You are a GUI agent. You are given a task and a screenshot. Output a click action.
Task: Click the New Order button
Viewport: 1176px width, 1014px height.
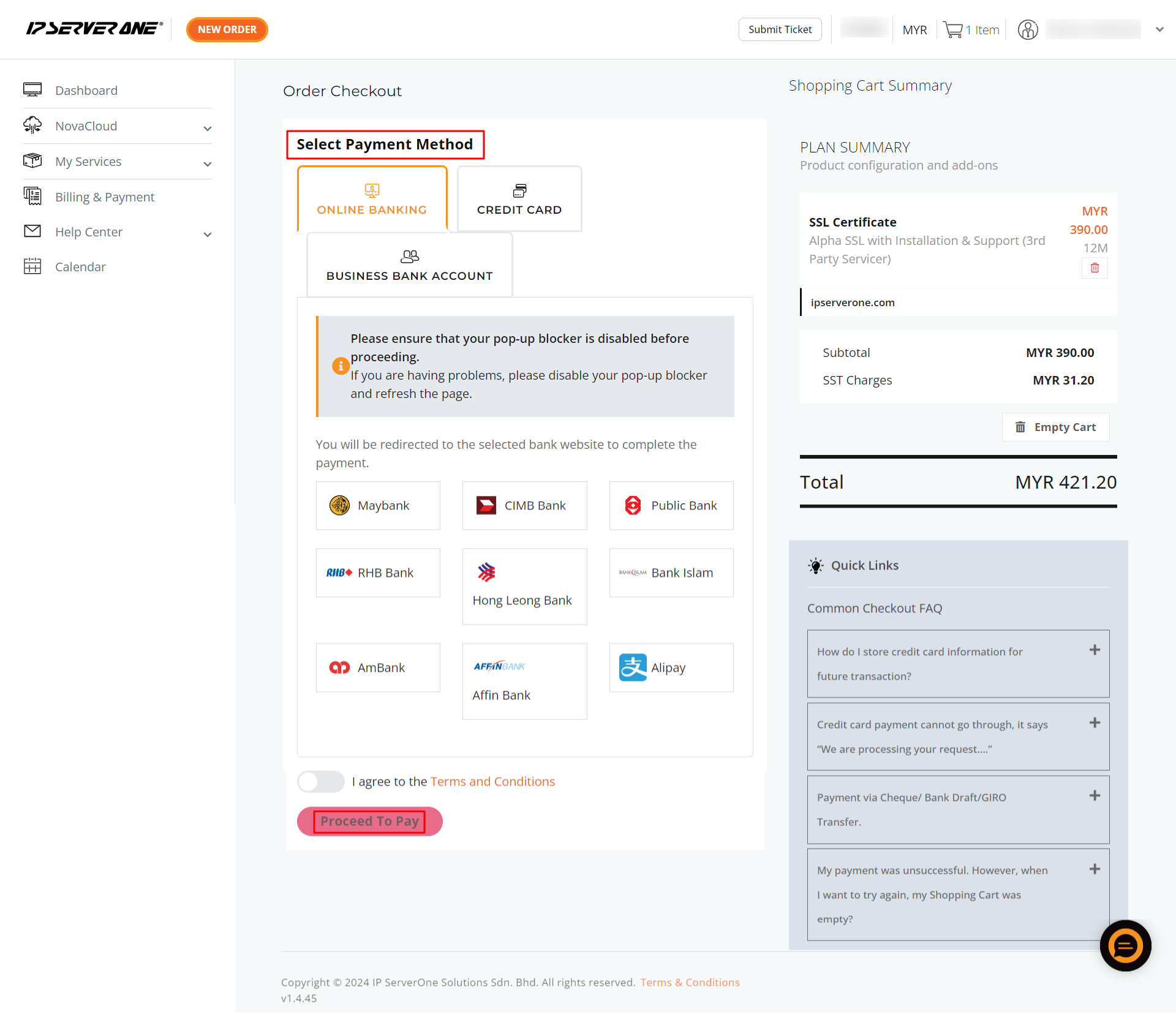(x=227, y=29)
